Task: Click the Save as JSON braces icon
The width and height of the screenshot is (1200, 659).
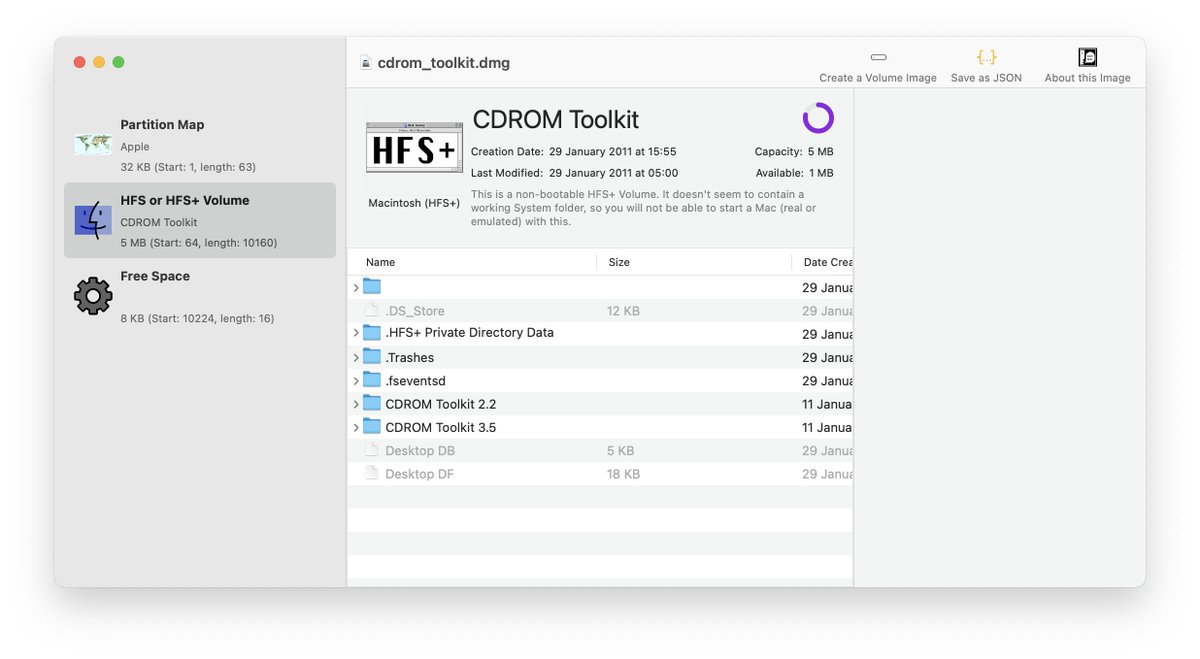Action: coord(986,57)
